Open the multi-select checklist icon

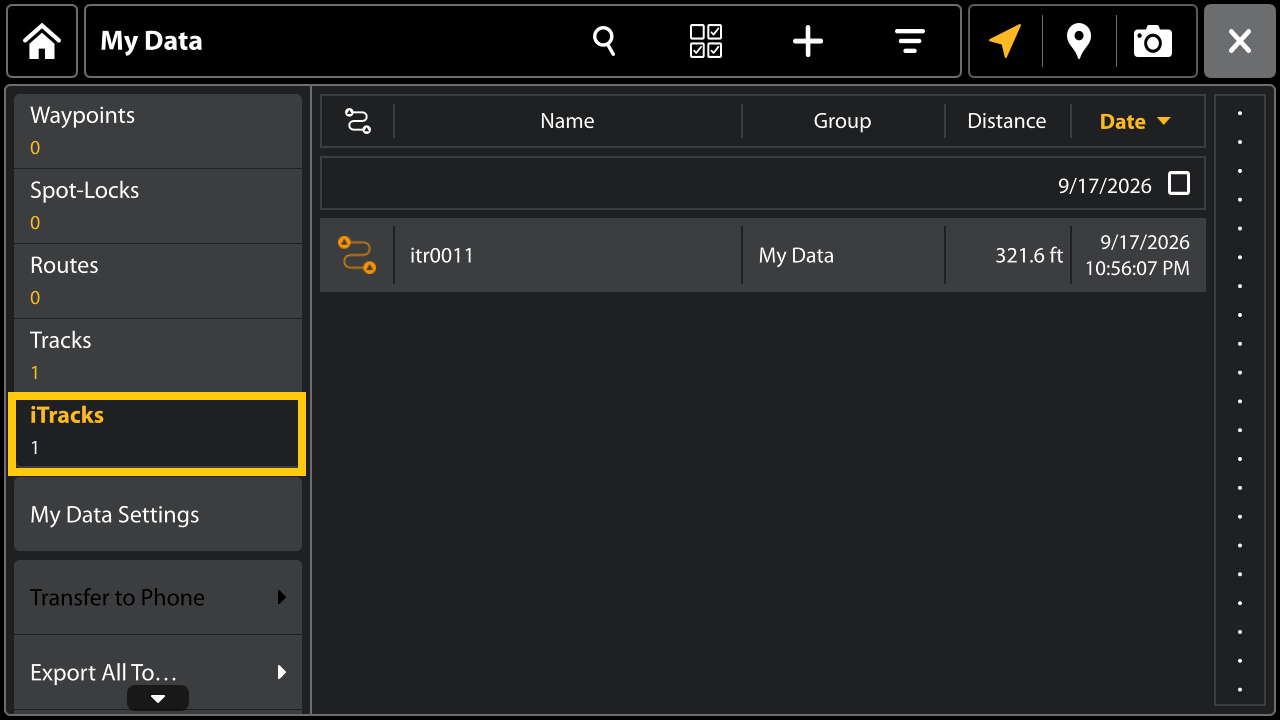[706, 41]
